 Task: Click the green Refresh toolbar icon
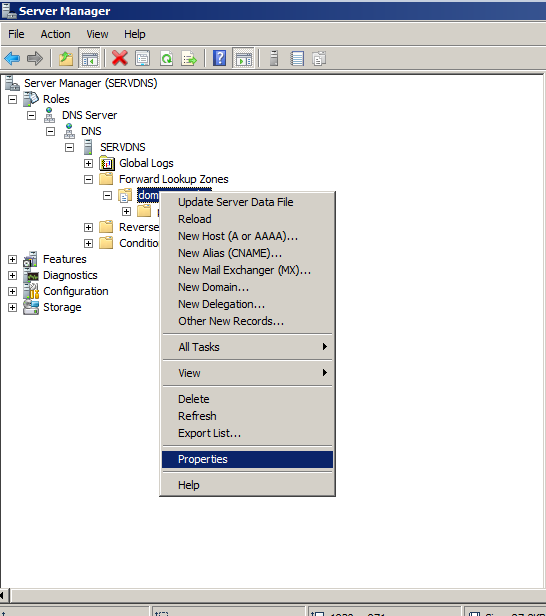(x=167, y=59)
